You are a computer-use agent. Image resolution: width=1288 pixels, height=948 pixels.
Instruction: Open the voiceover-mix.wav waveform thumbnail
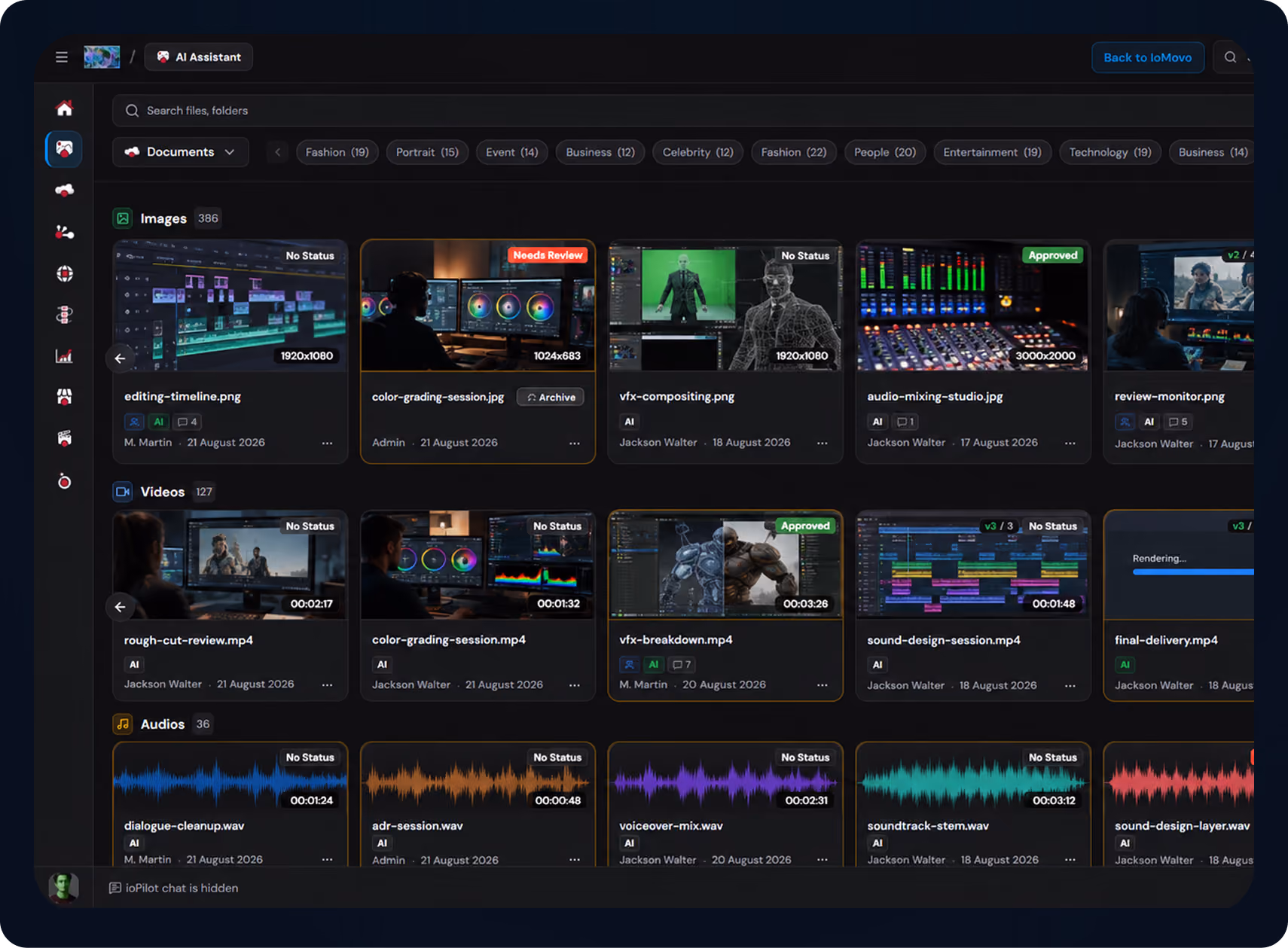pos(725,781)
